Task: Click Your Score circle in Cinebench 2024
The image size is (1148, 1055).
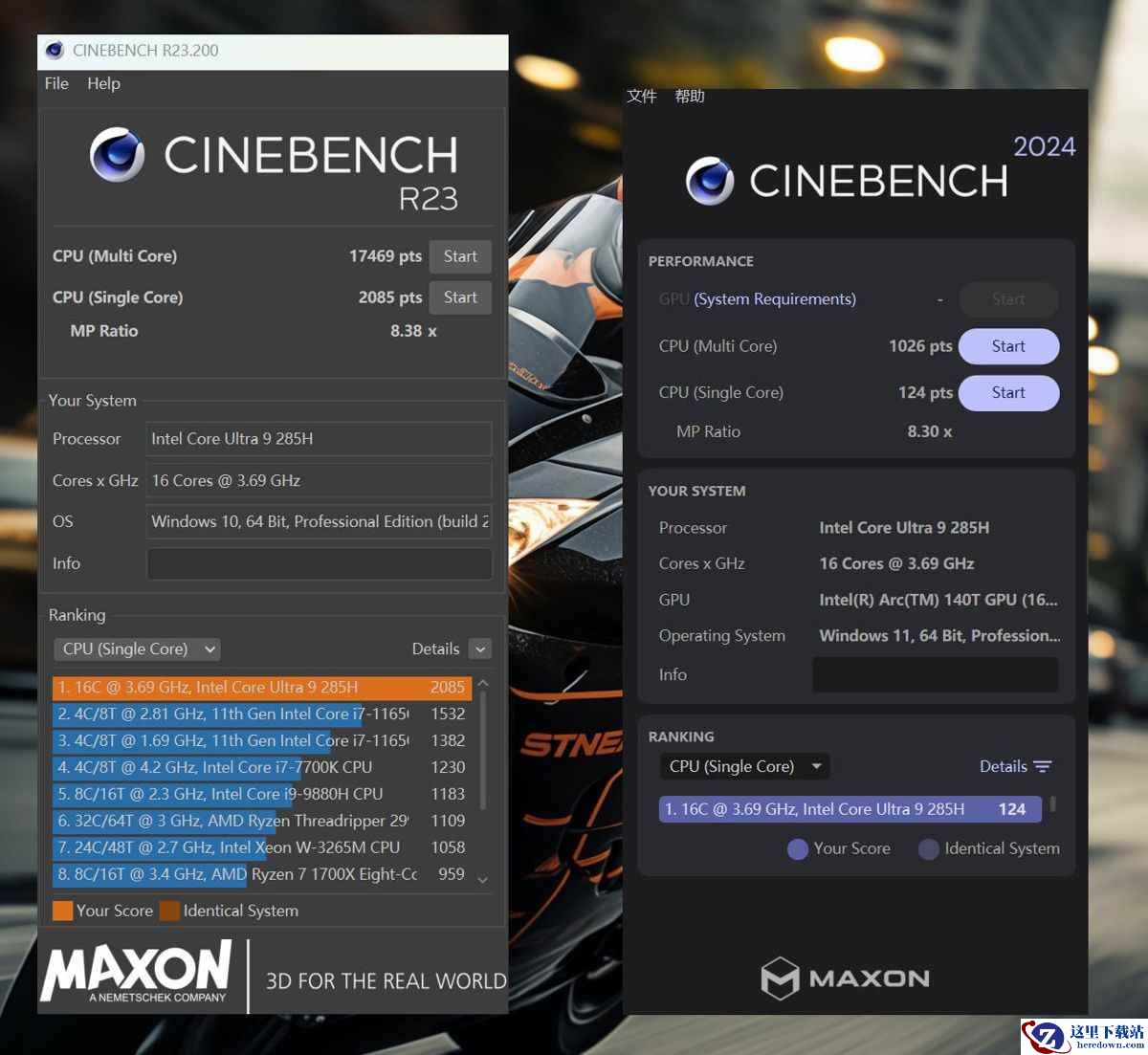Action: click(x=798, y=848)
